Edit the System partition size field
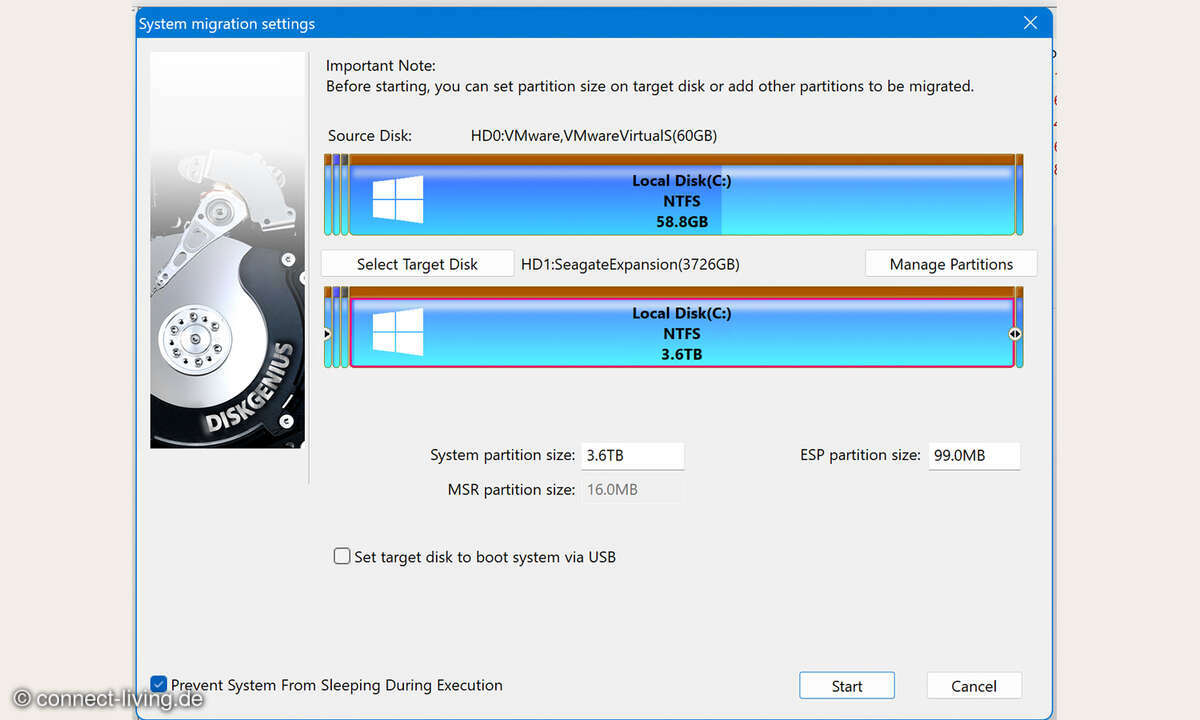 pos(632,455)
